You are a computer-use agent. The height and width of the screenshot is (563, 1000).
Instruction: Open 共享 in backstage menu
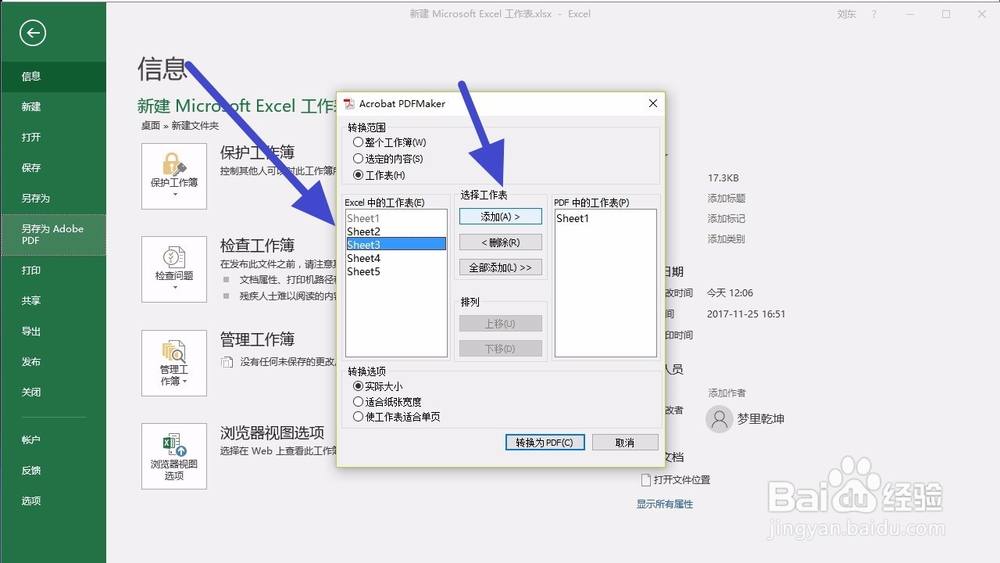[x=54, y=301]
